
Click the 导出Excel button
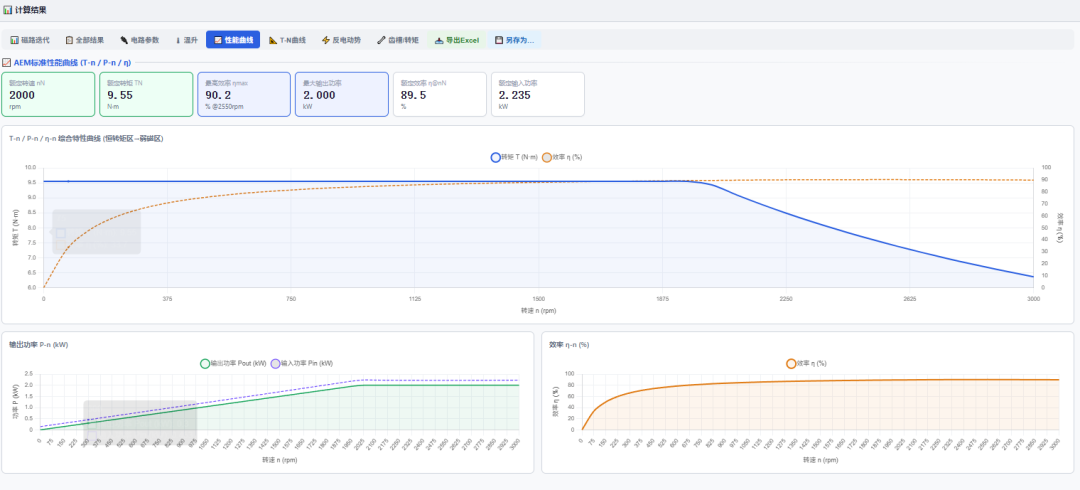pos(457,40)
